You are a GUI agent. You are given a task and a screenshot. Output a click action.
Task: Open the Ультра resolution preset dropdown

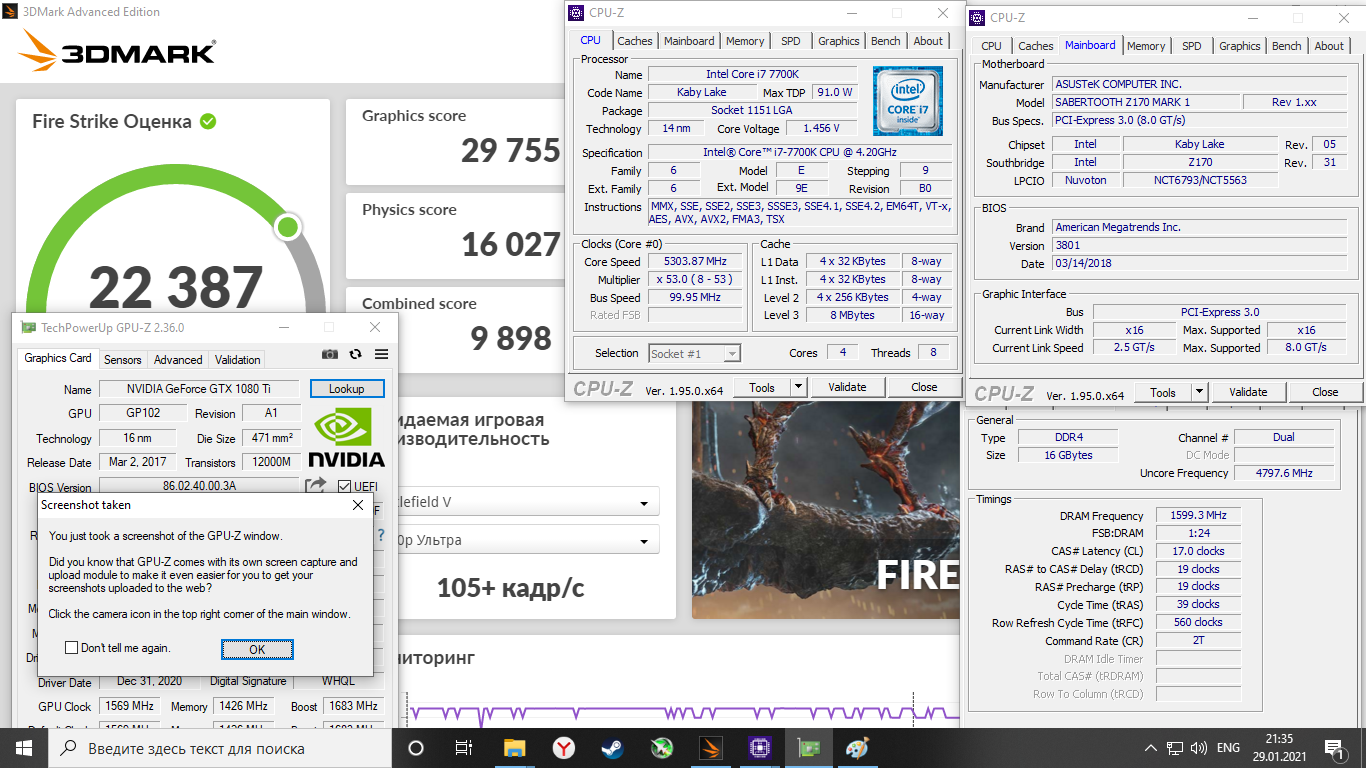[527, 540]
